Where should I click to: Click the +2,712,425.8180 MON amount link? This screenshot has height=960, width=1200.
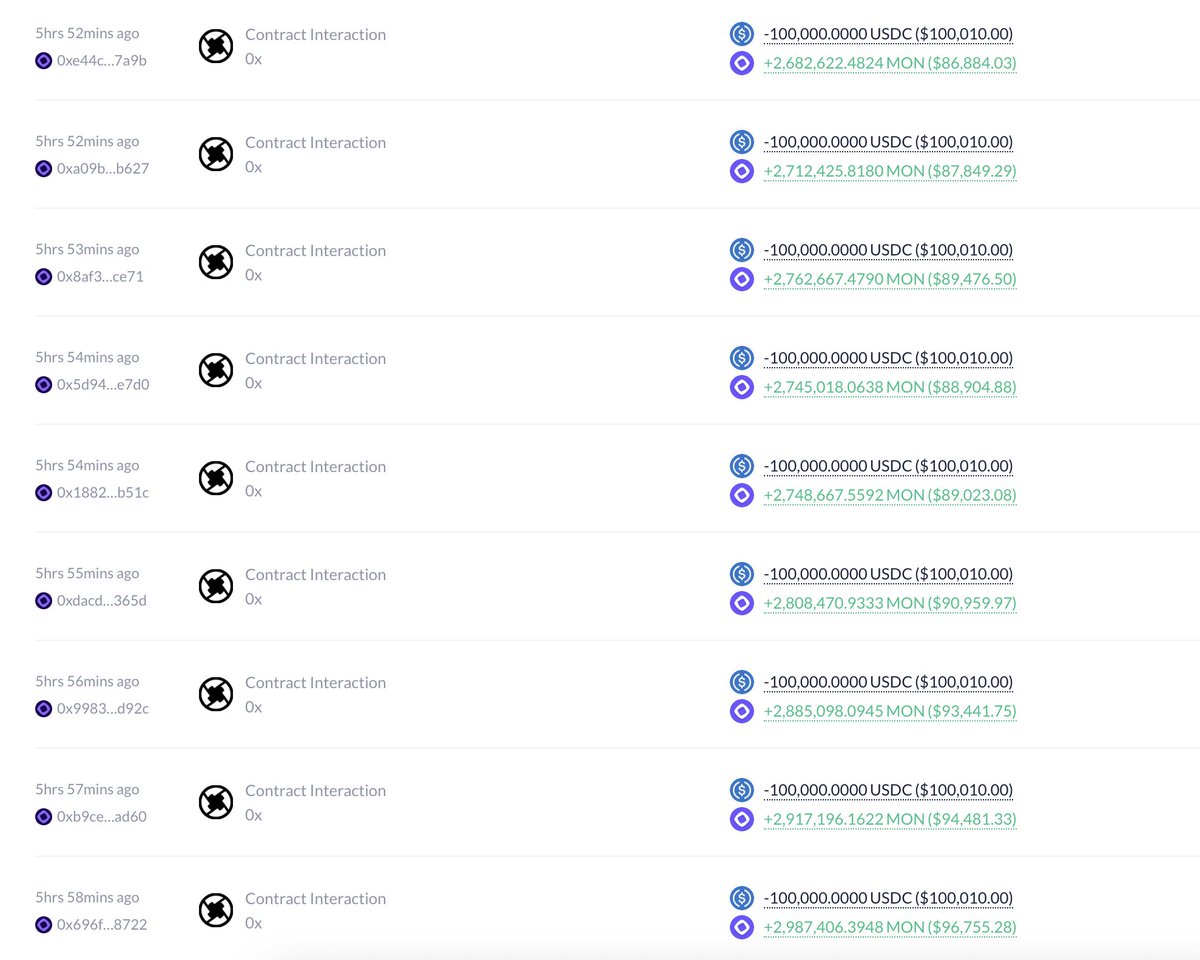click(x=889, y=171)
